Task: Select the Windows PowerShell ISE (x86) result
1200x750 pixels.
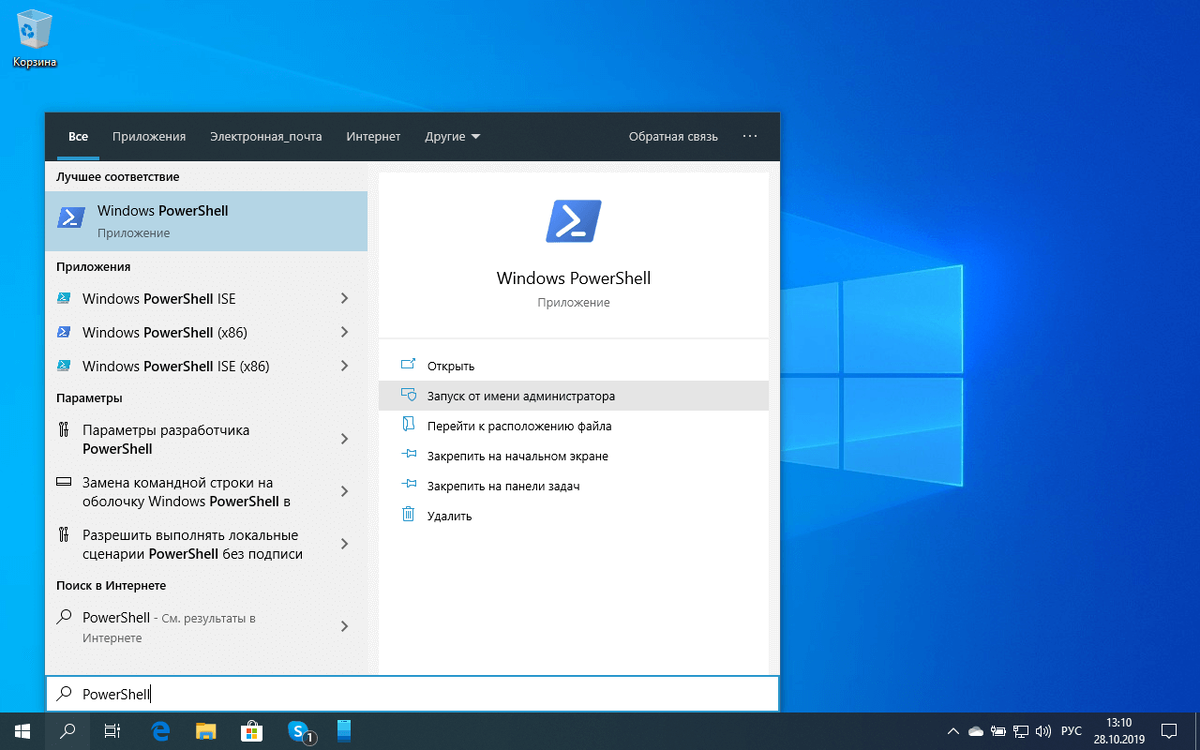Action: click(x=191, y=366)
